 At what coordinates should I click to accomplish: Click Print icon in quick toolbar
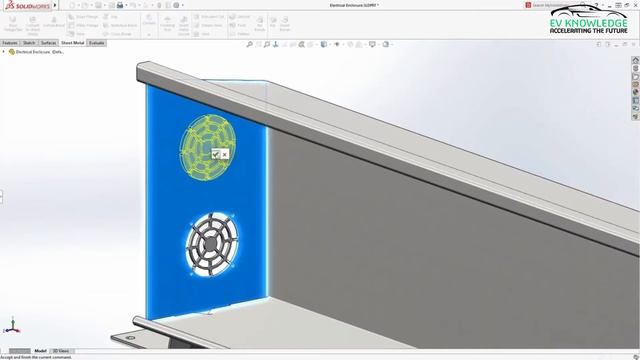pyautogui.click(x=120, y=5)
